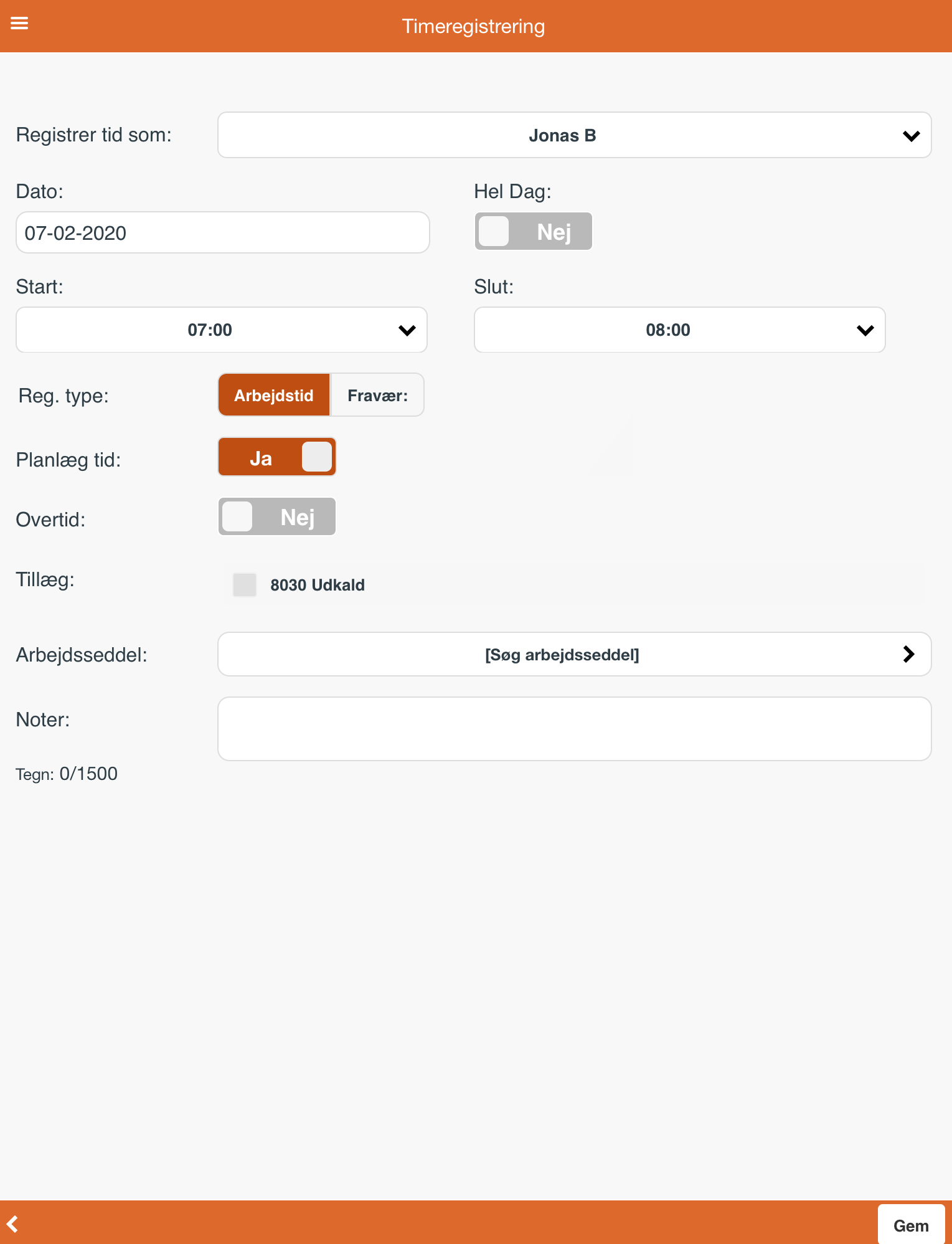Open the Slut time 08:00 dropdown
Viewport: 952px width, 1244px height.
coord(679,330)
